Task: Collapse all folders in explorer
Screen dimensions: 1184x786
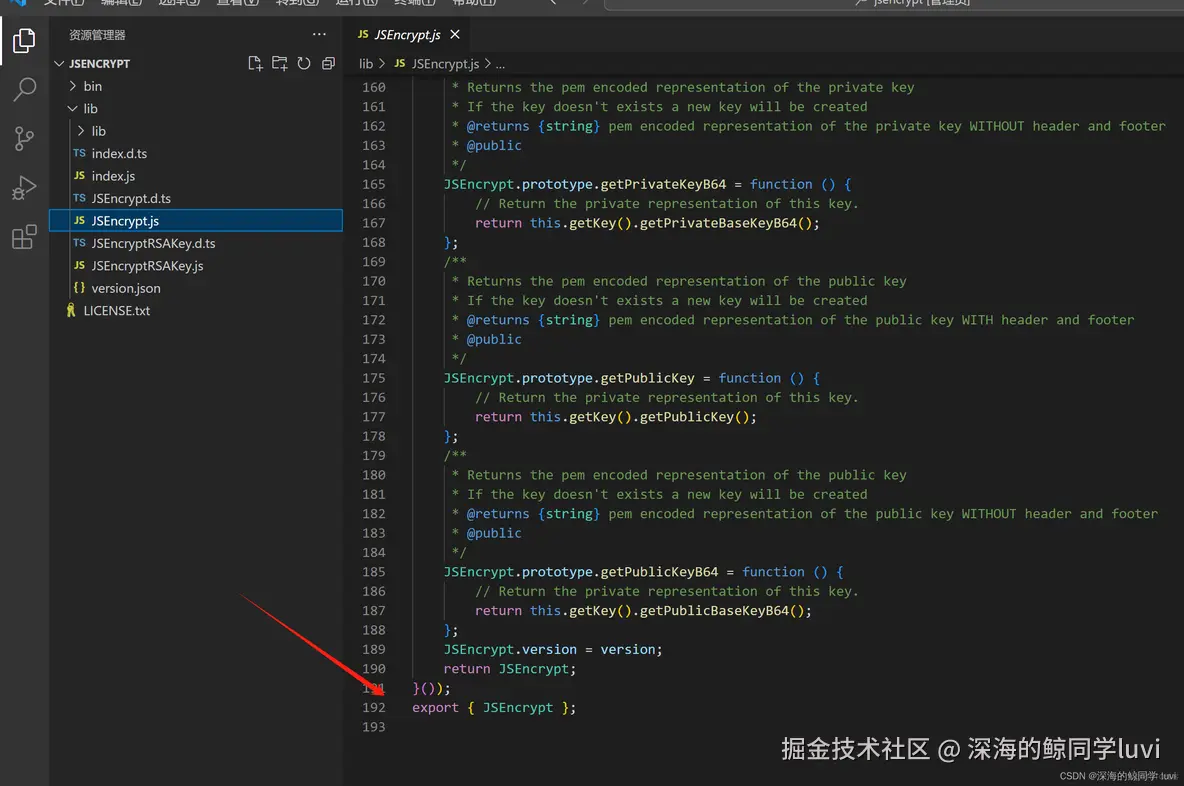Action: [328, 63]
